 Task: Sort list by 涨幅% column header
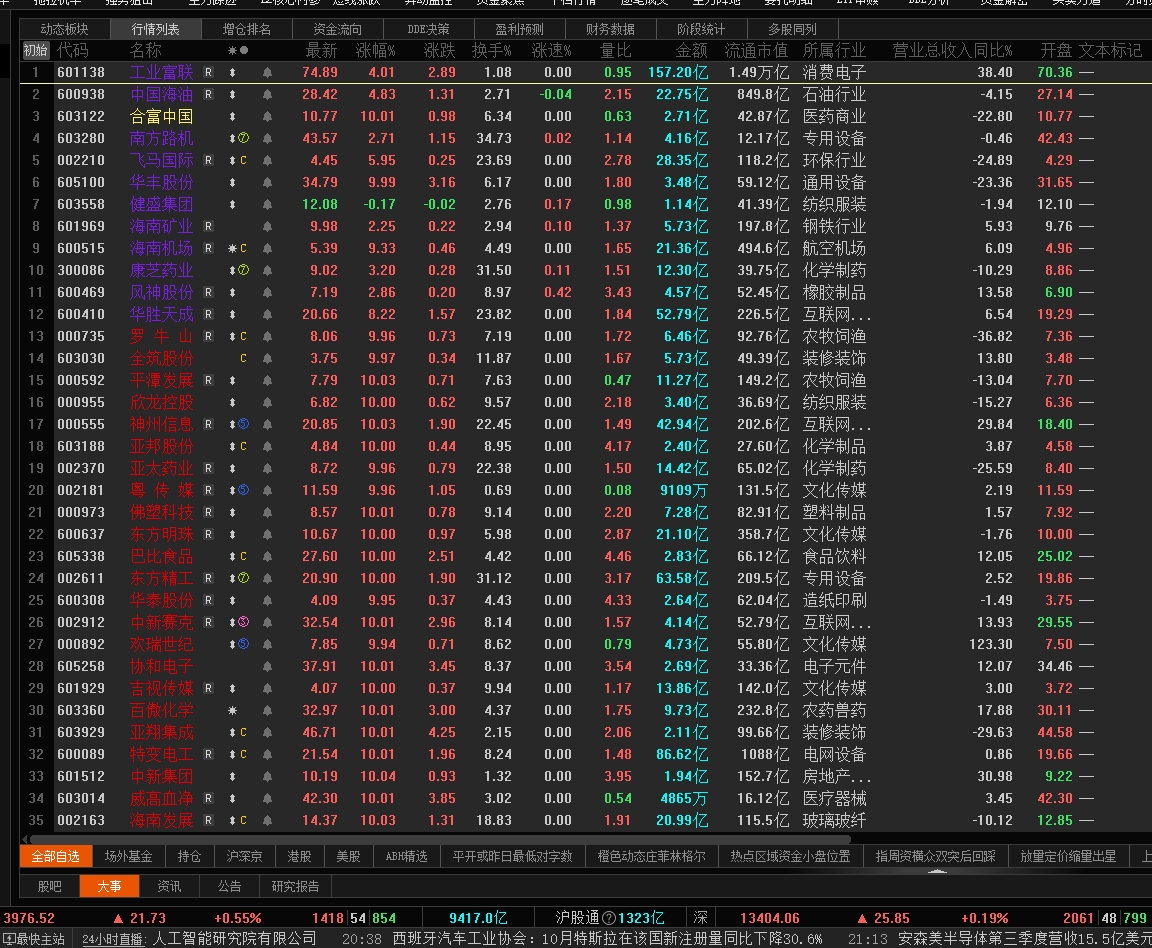(375, 51)
